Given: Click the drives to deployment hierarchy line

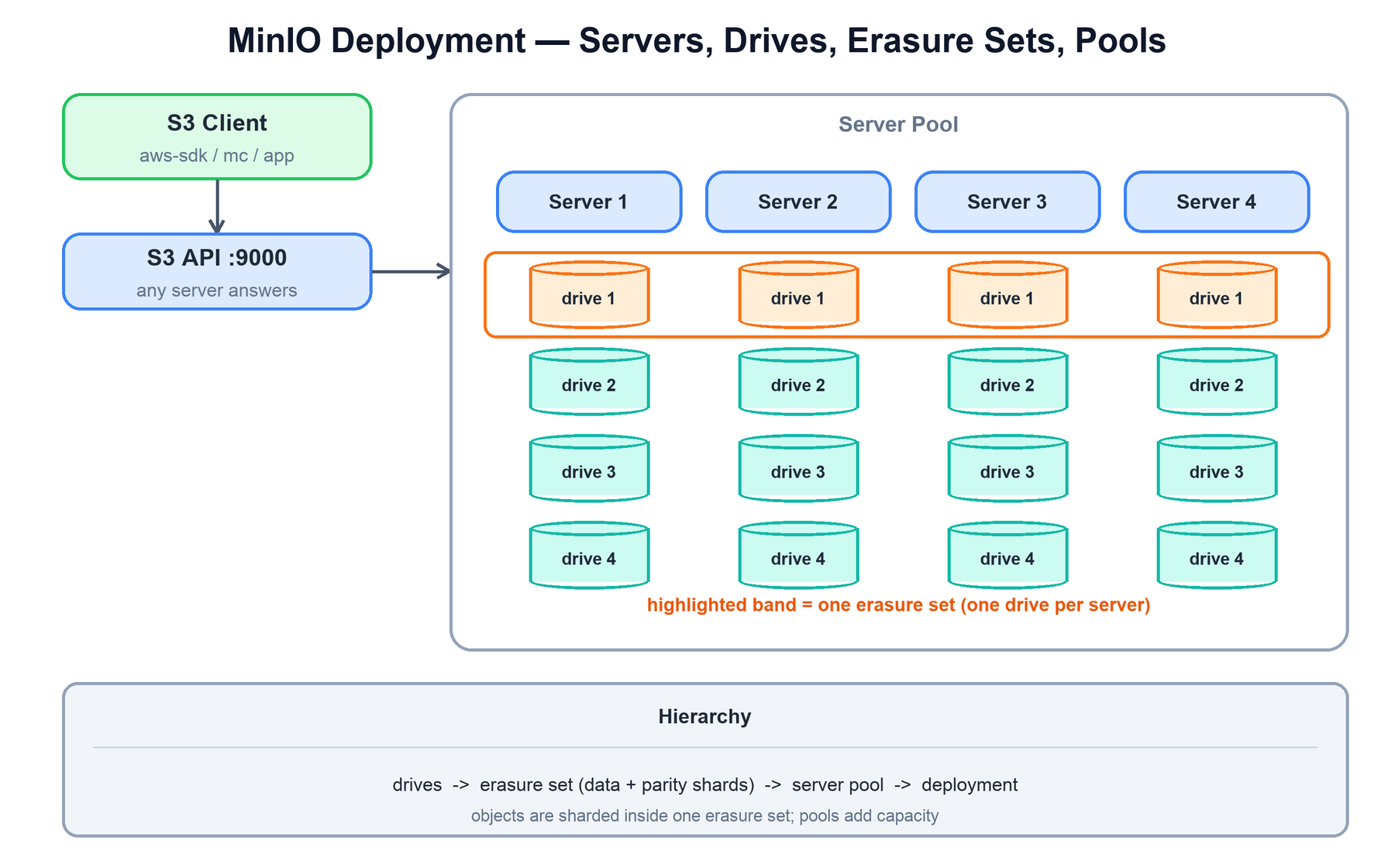Looking at the screenshot, I should (705, 785).
